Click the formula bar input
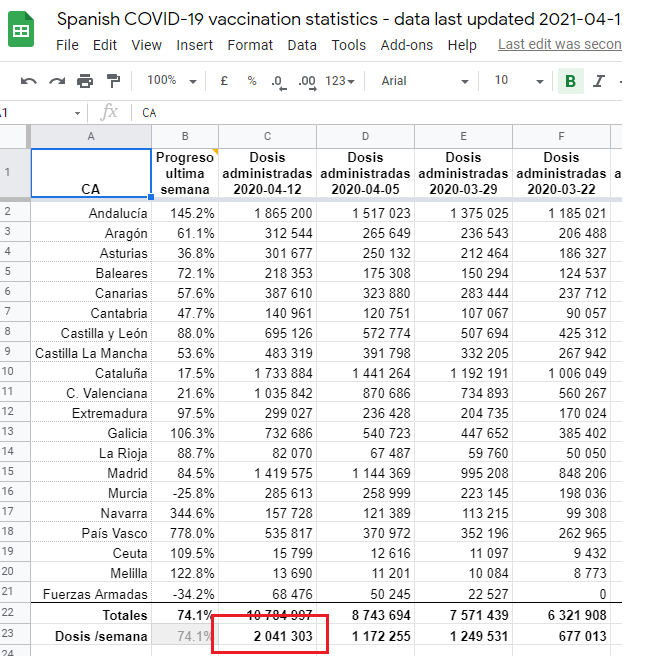Screen dimensions: 654x670 [380, 113]
